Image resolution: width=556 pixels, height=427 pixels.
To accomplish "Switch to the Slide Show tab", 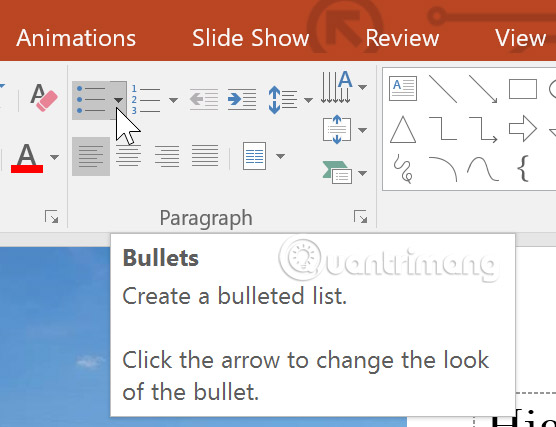I will pyautogui.click(x=250, y=38).
